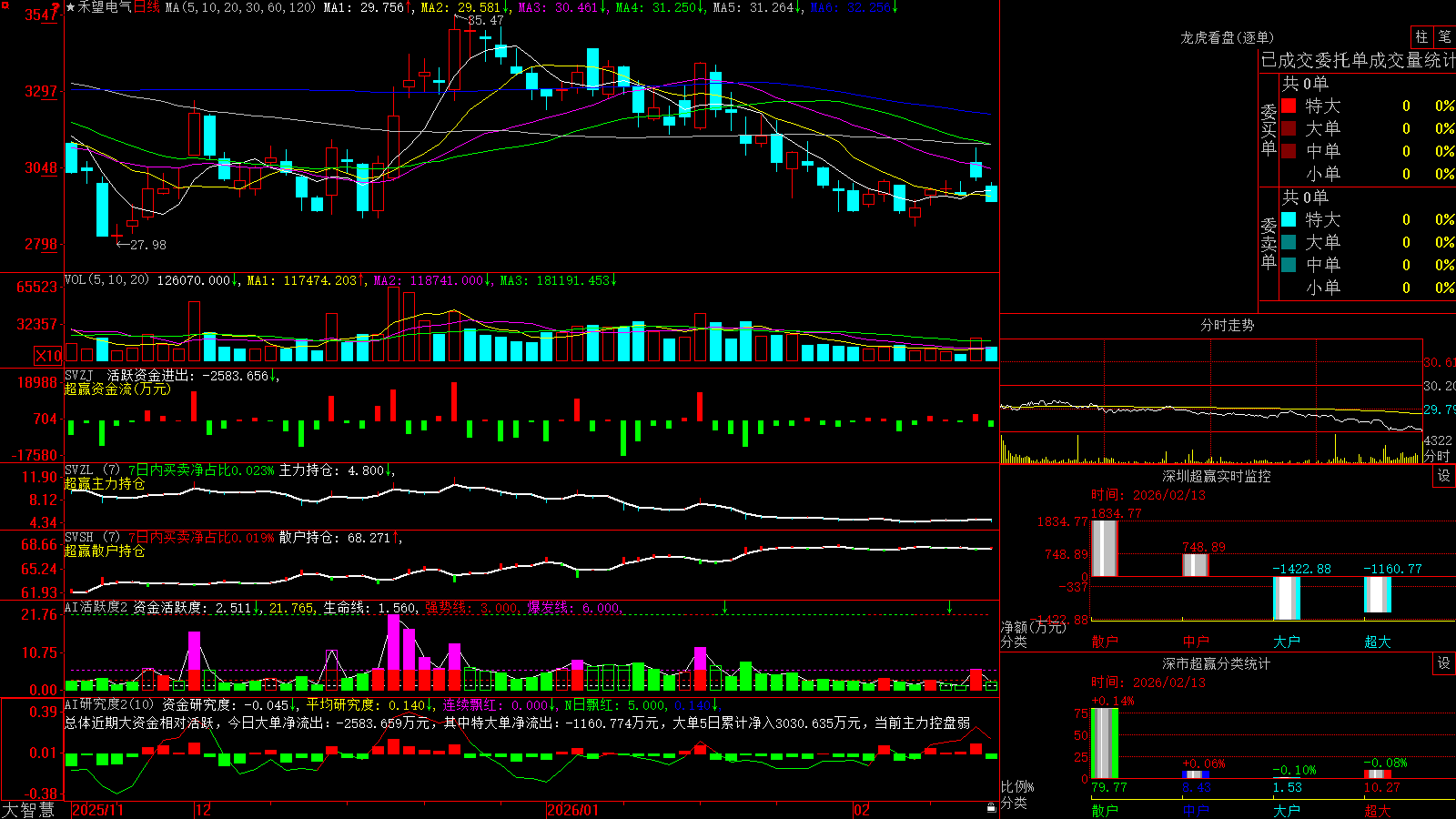Click dark red 大单 buy-order color swatch
Screen dimensions: 1456x819
click(1289, 128)
